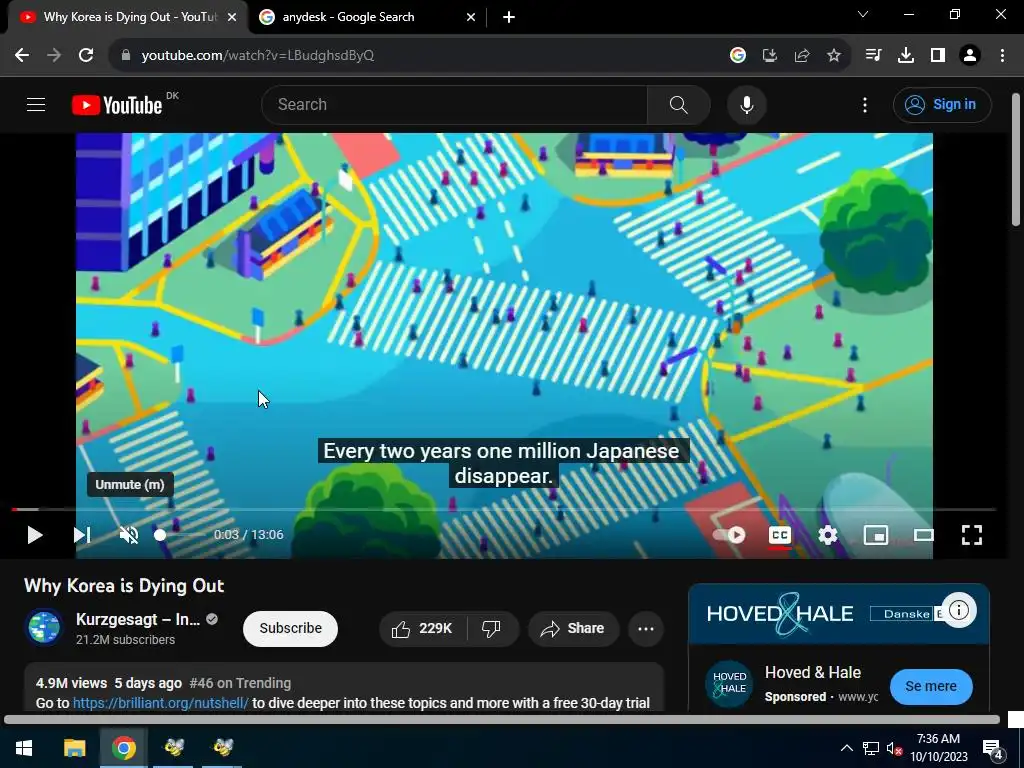Open the video settings gear
The width and height of the screenshot is (1024, 768).
[827, 535]
